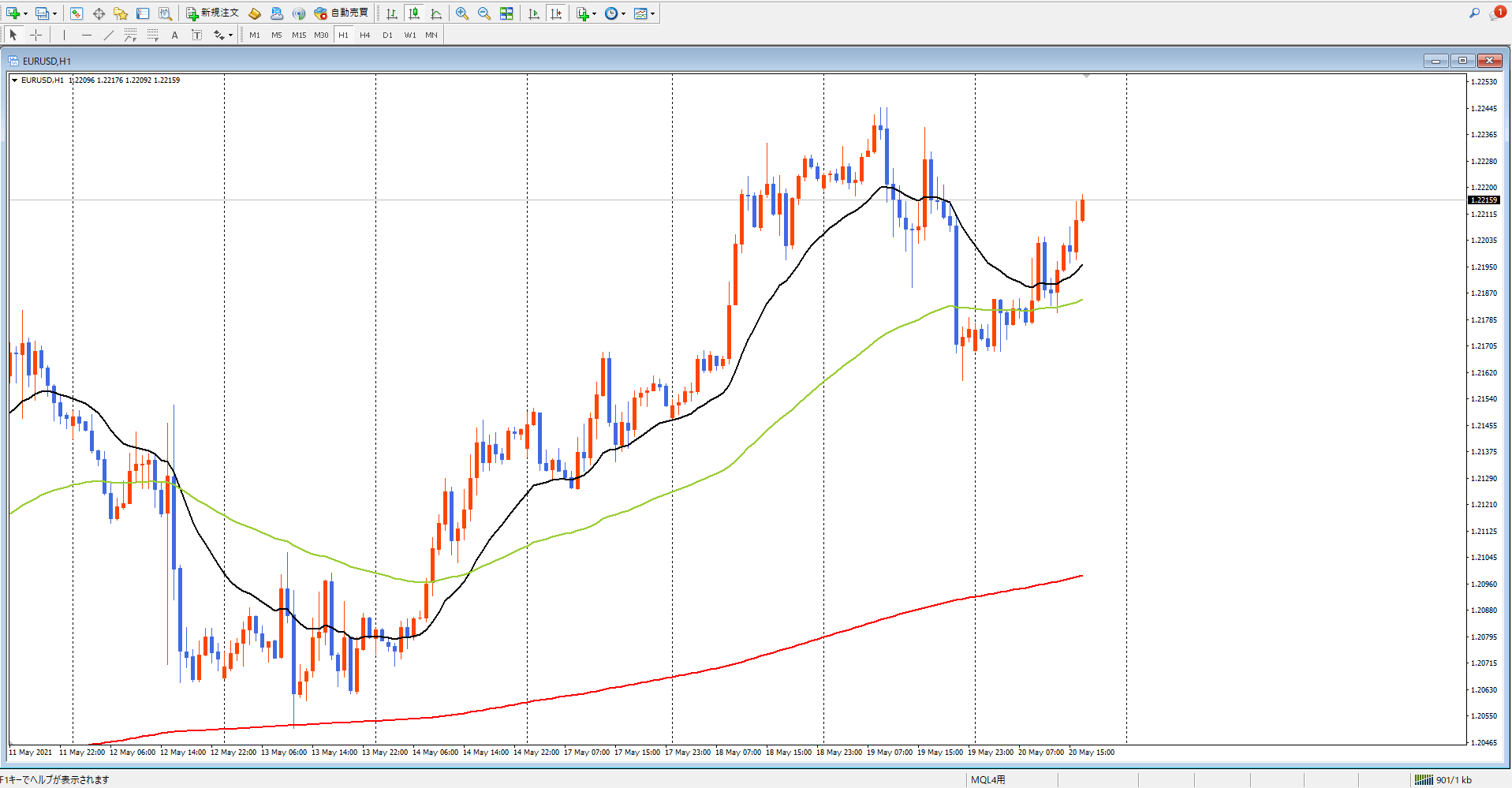Image resolution: width=1512 pixels, height=788 pixels.
Task: Zoom out of the chart
Action: coord(484,13)
